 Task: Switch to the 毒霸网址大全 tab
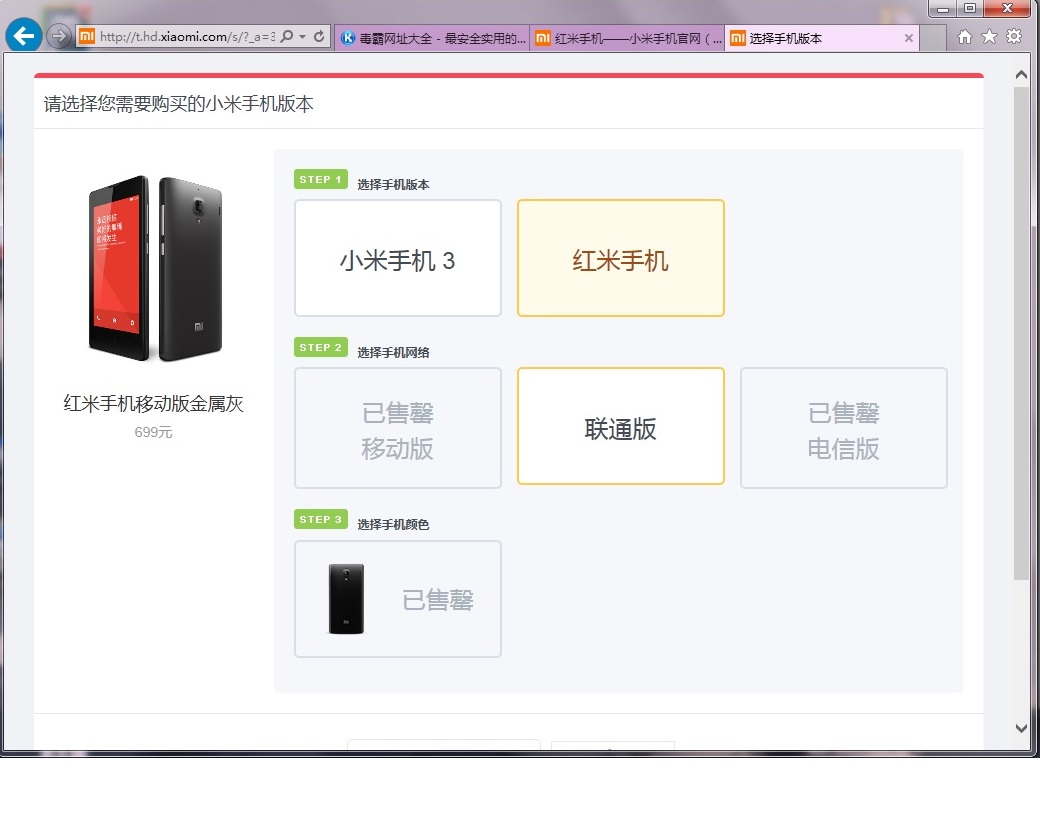[432, 38]
